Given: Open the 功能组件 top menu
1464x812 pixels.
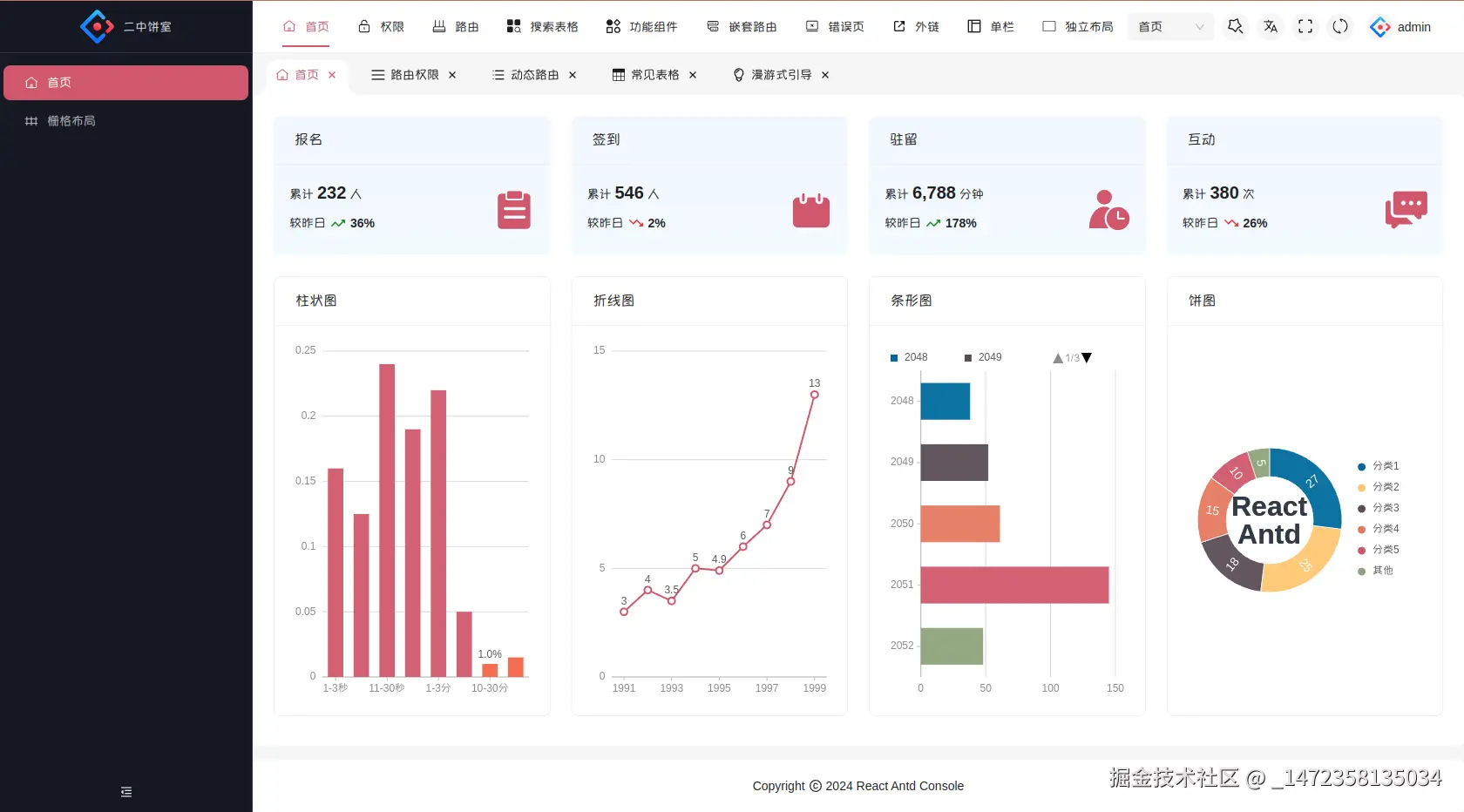Looking at the screenshot, I should [641, 27].
